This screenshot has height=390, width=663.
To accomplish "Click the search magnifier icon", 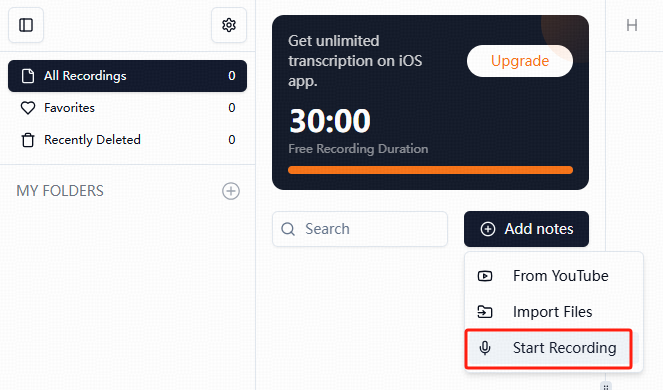I will tap(288, 229).
